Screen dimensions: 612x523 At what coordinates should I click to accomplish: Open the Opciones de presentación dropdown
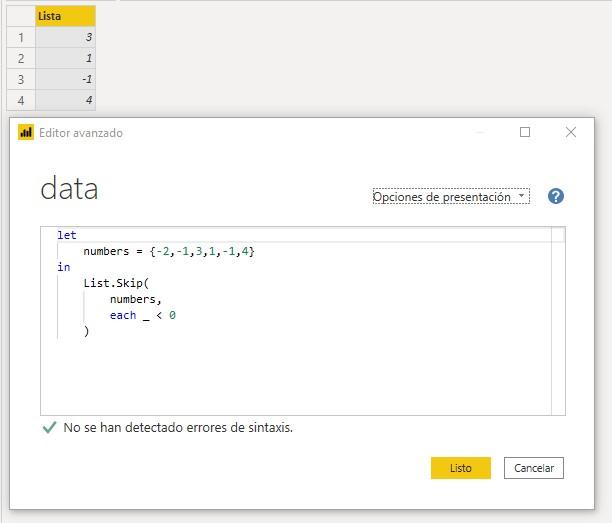[451, 197]
